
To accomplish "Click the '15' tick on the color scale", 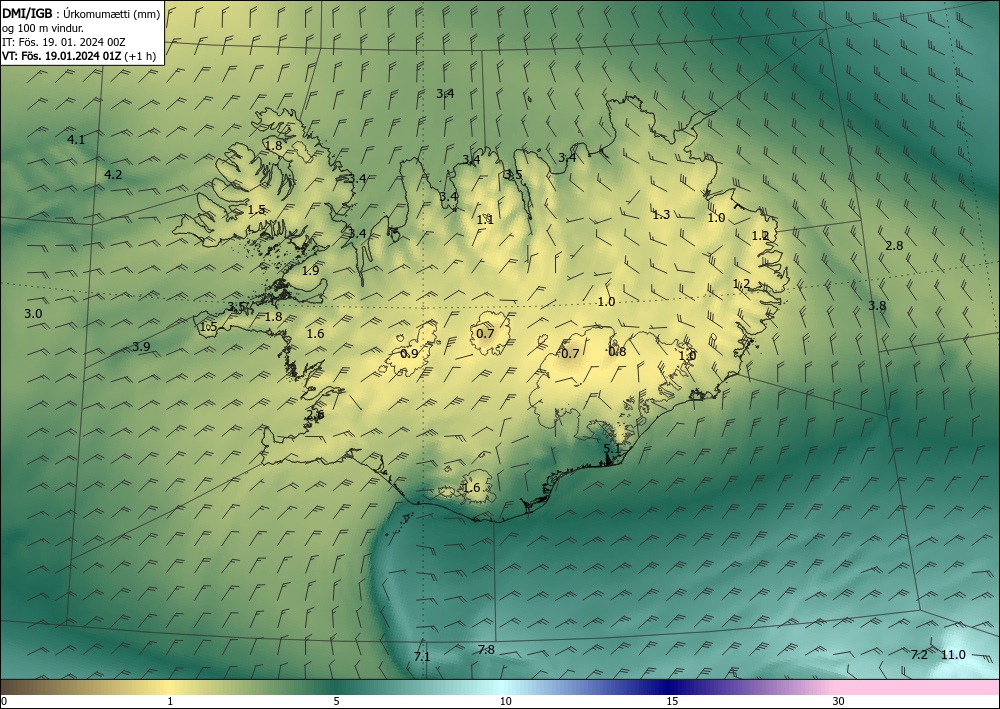I will 672,702.
